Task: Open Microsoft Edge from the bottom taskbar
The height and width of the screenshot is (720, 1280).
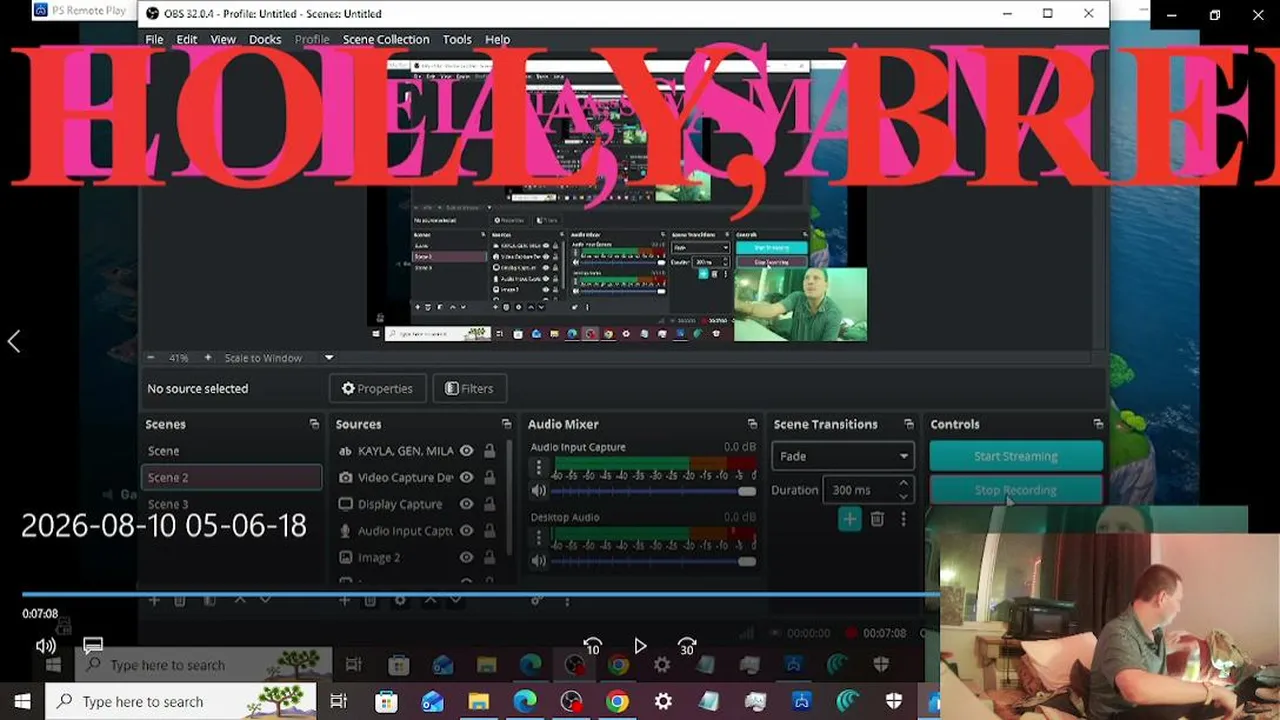Action: (x=525, y=702)
